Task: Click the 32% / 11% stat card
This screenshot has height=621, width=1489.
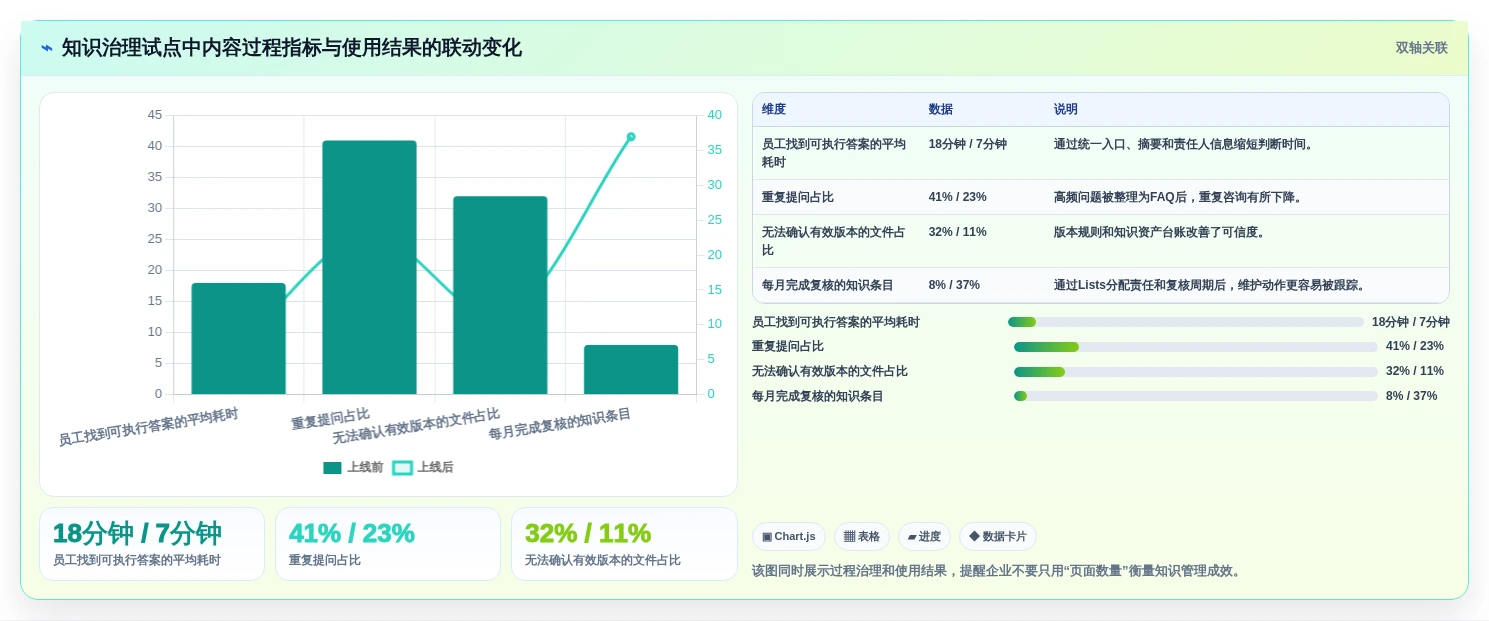Action: tap(624, 544)
